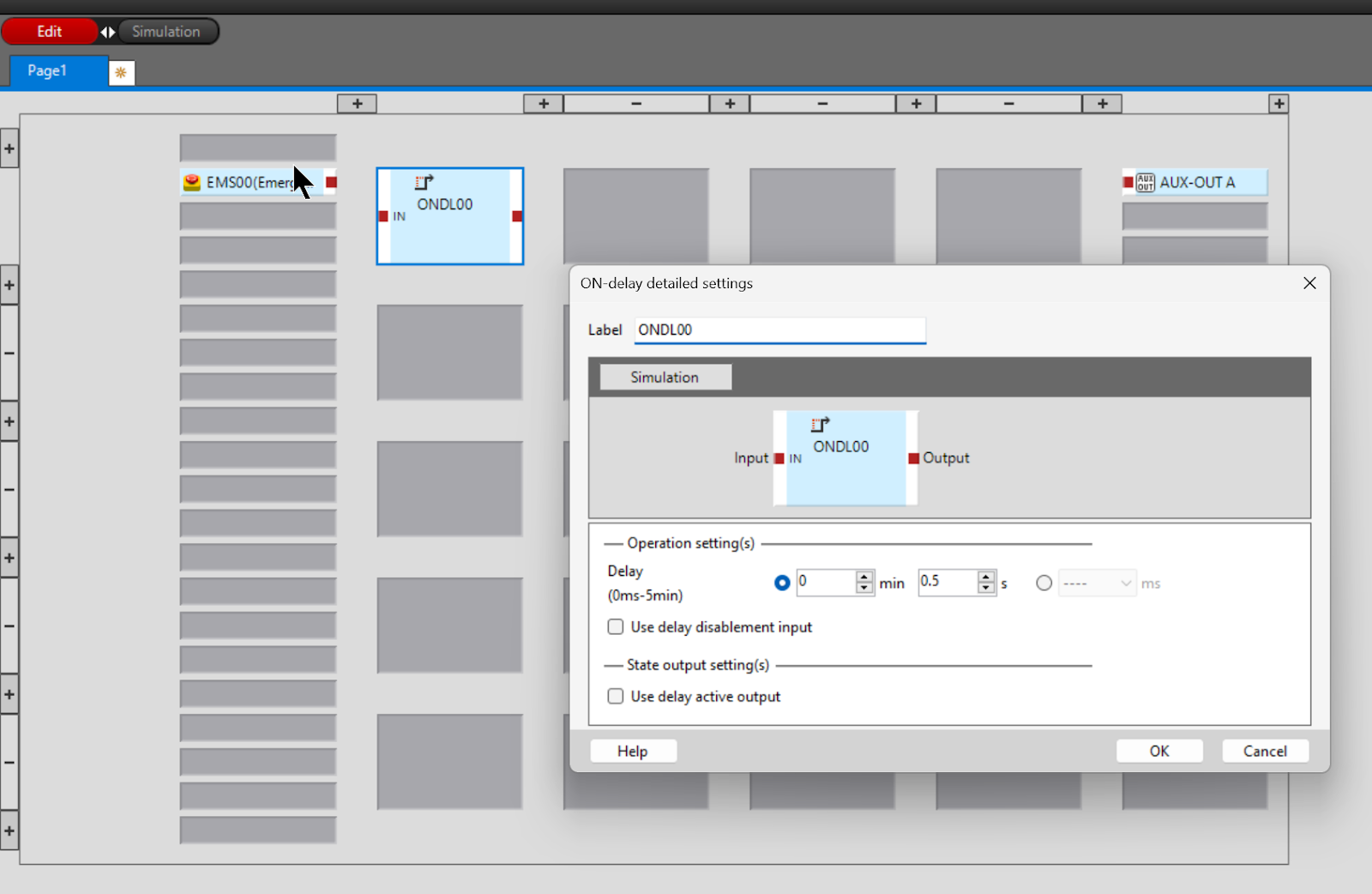Click ONDL00 canvas block IN terminal

coord(383,216)
